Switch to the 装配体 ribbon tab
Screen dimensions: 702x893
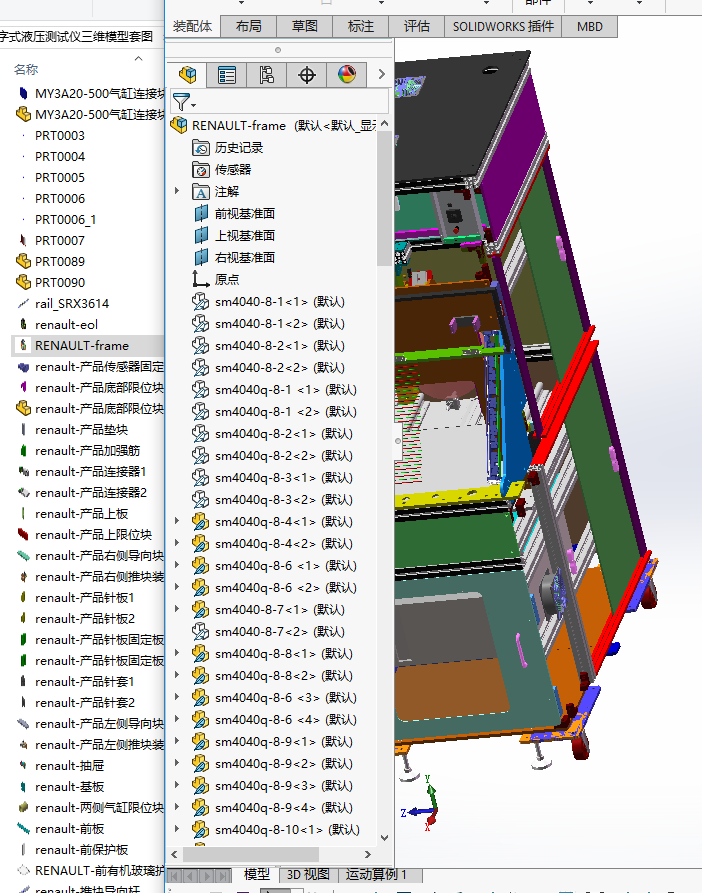click(x=192, y=26)
